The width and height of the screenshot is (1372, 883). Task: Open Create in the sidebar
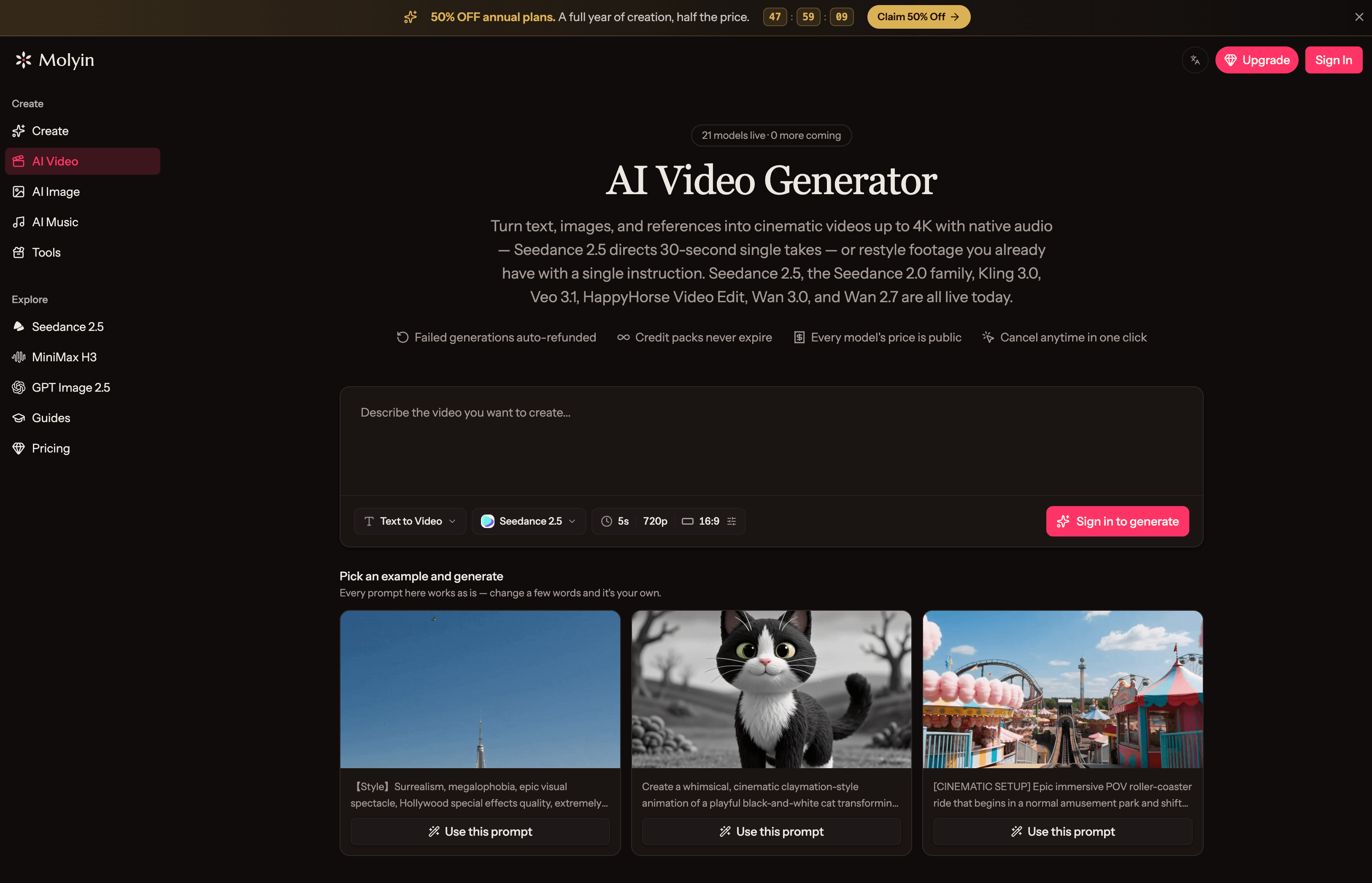coord(83,131)
